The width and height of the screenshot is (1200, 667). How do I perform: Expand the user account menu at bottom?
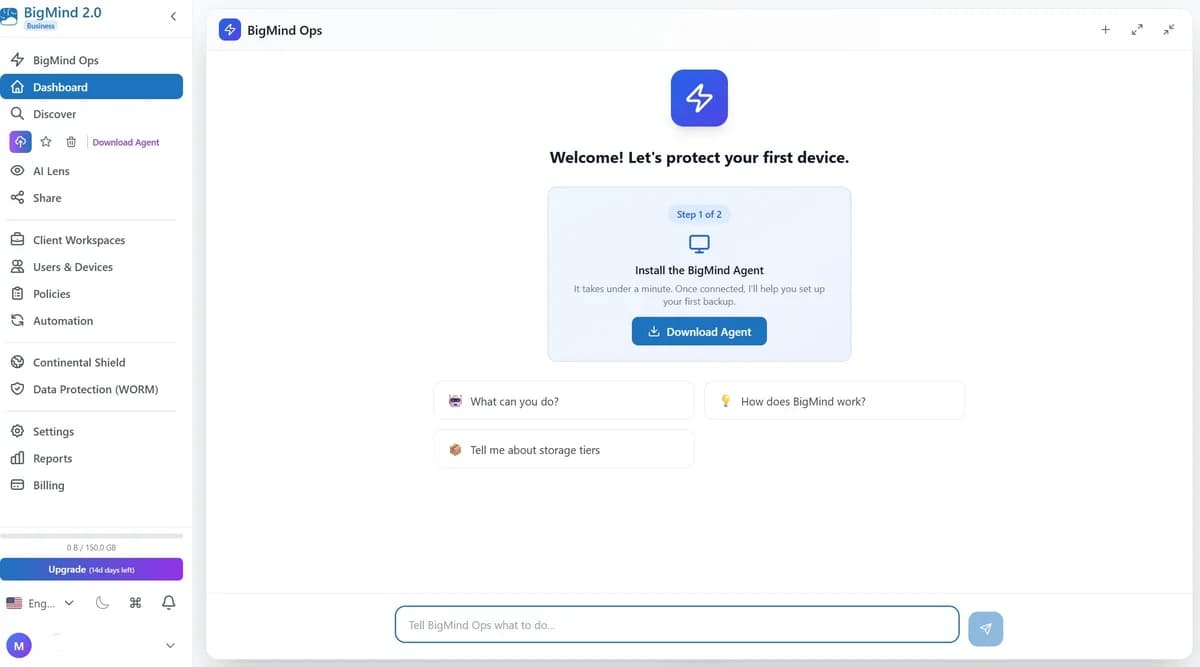pyautogui.click(x=170, y=645)
